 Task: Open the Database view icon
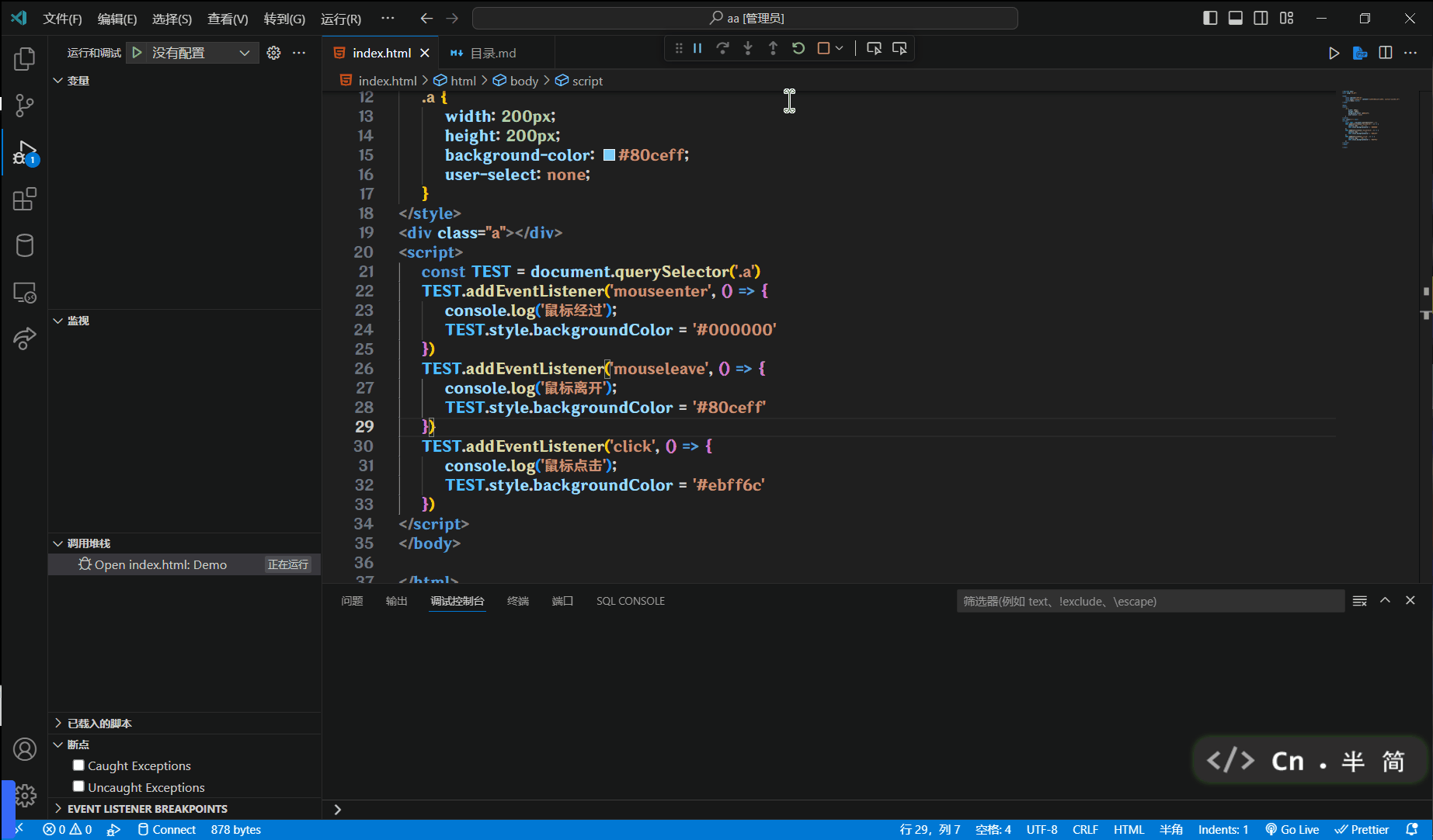pos(25,246)
